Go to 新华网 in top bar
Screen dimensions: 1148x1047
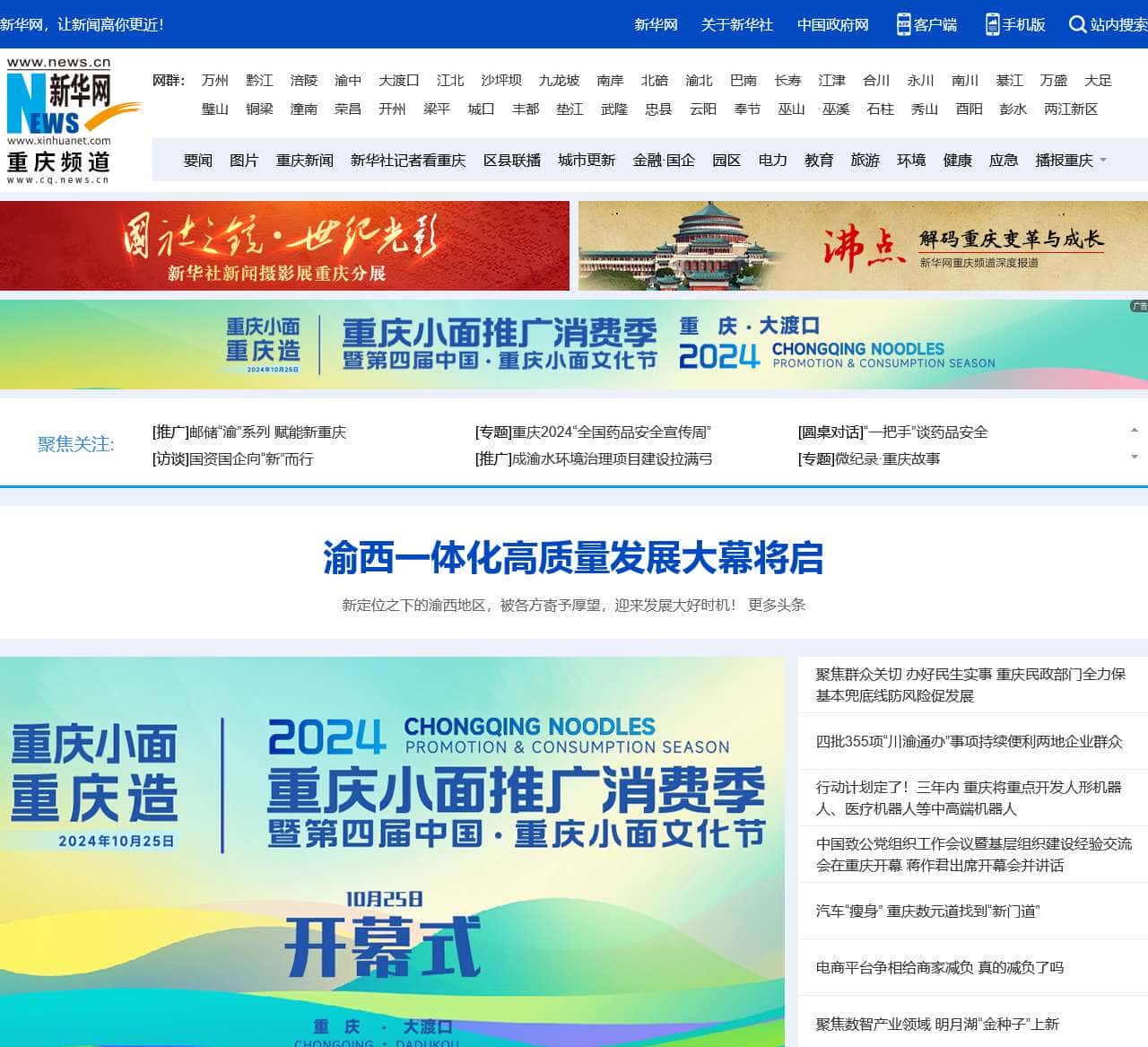656,25
